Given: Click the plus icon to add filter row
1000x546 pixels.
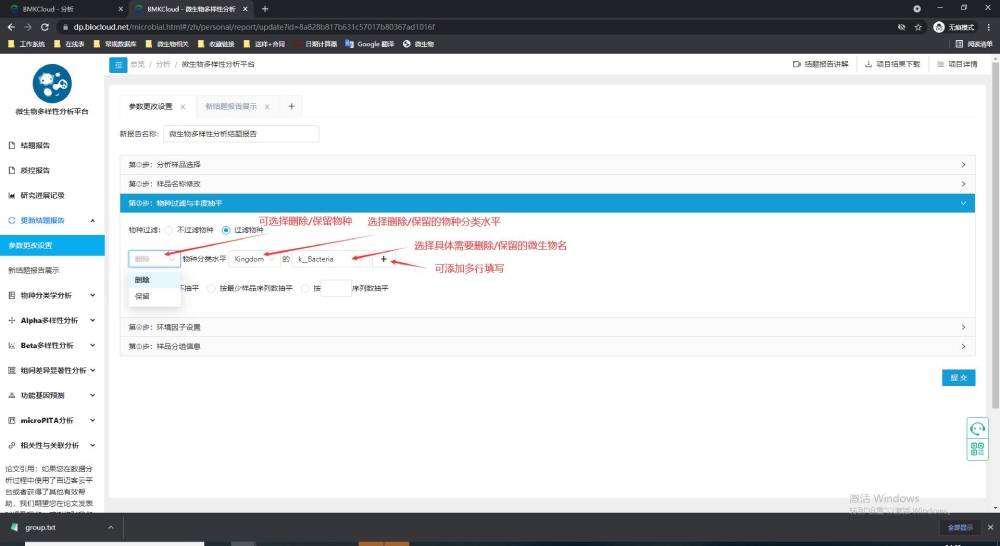Looking at the screenshot, I should point(383,259).
